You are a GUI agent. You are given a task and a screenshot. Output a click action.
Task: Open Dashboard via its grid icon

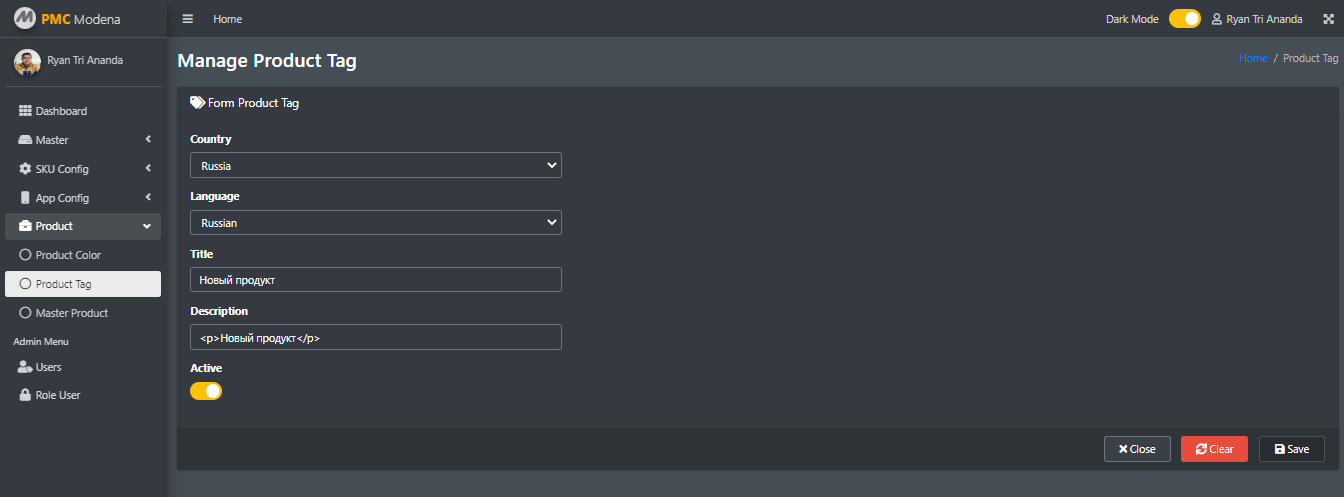click(26, 111)
